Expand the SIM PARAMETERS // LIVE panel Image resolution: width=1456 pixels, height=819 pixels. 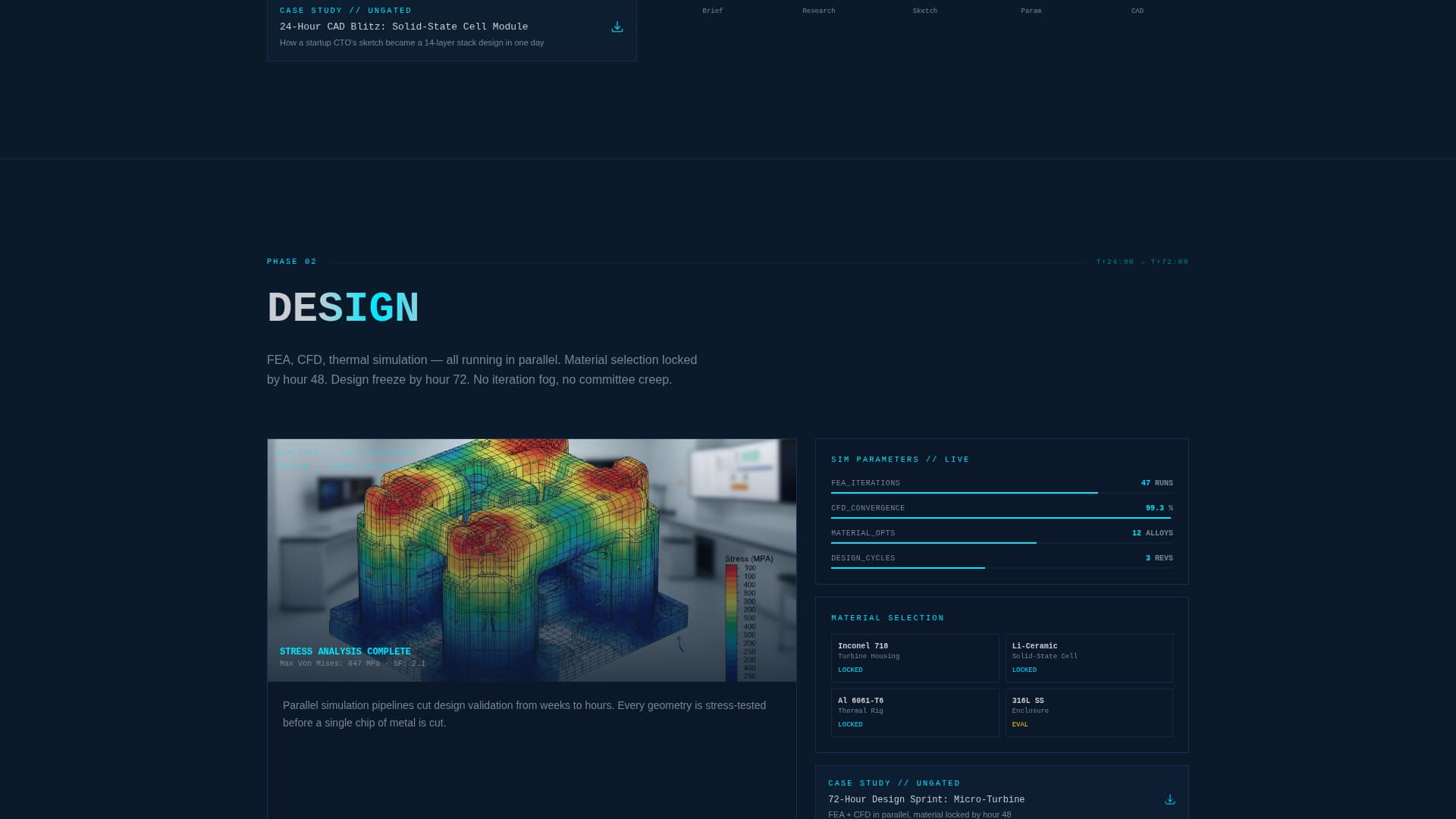click(899, 459)
